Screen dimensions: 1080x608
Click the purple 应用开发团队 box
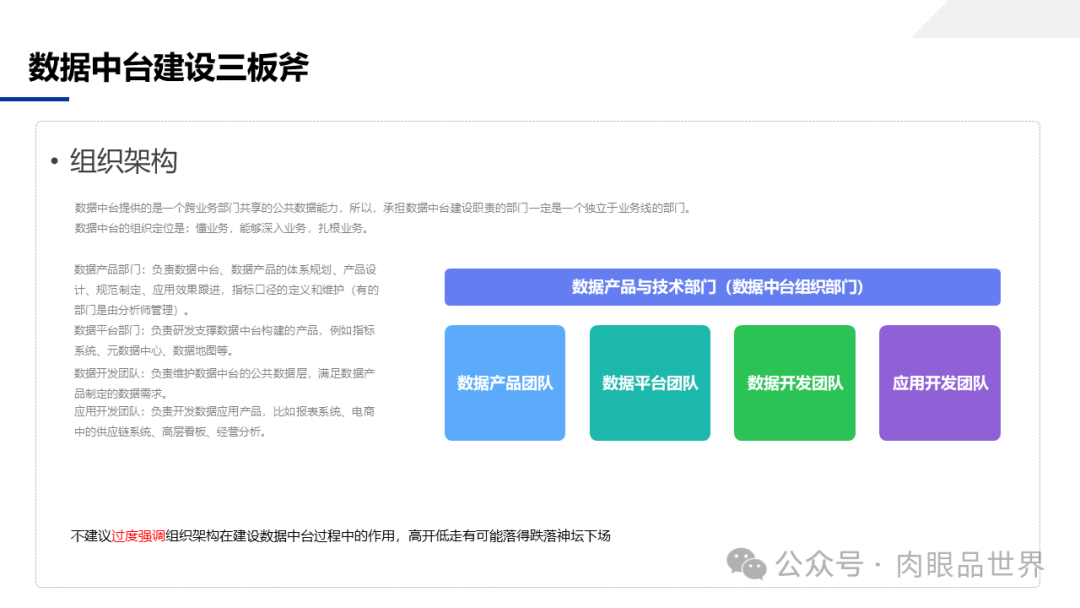click(939, 383)
